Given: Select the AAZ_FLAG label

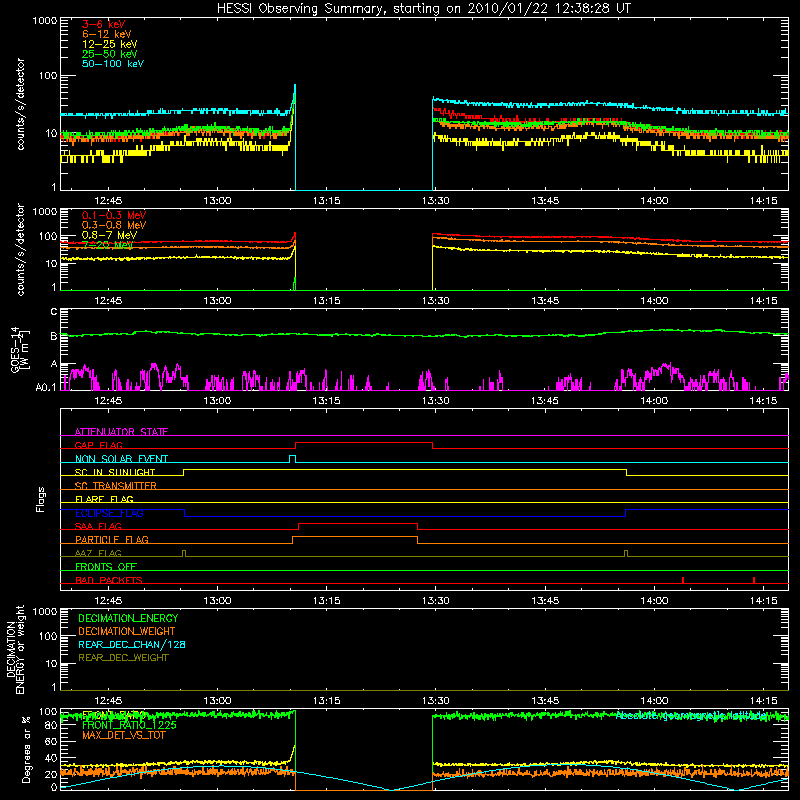Looking at the screenshot, I should click(x=98, y=553).
